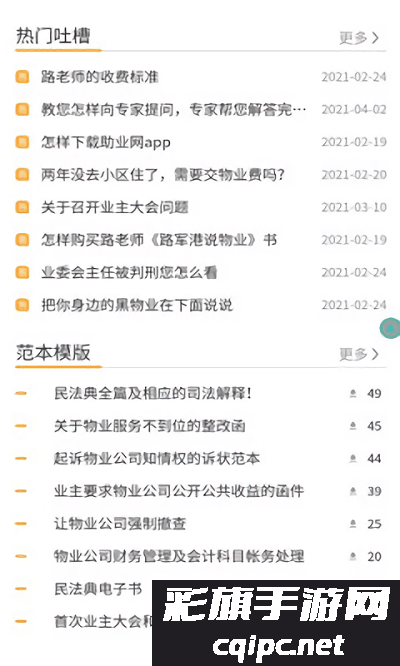This screenshot has width=400, height=666.
Task: Click user icon next to count 44
Action: (353, 459)
